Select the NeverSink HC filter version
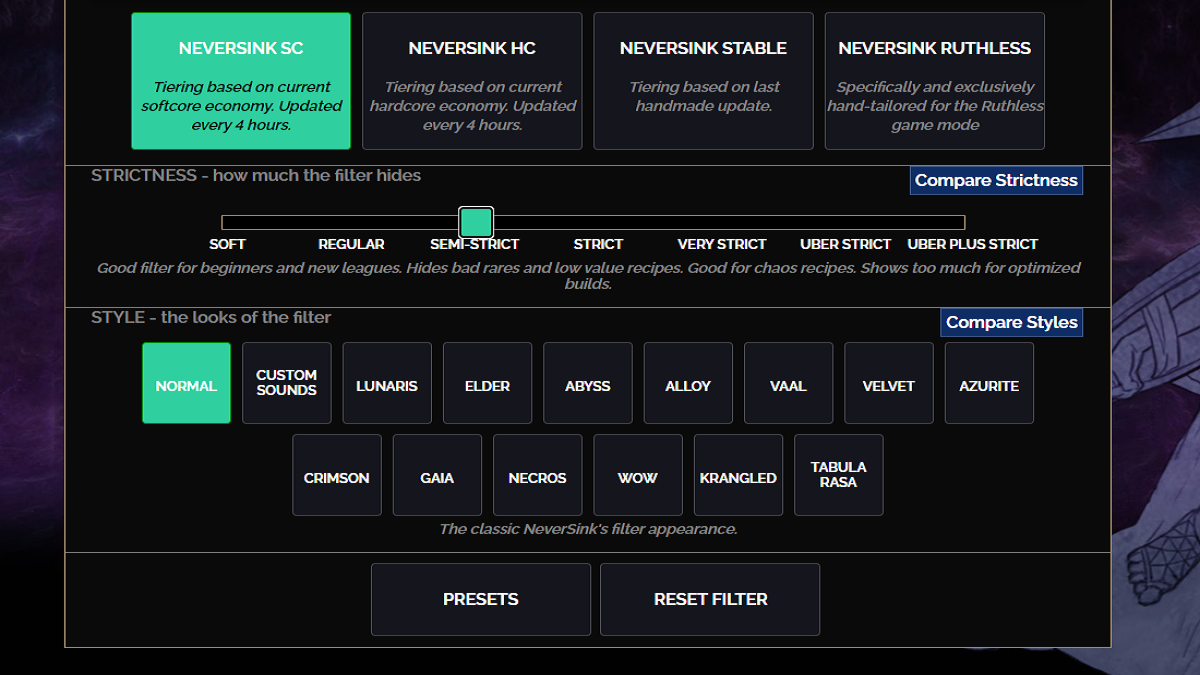 472,81
